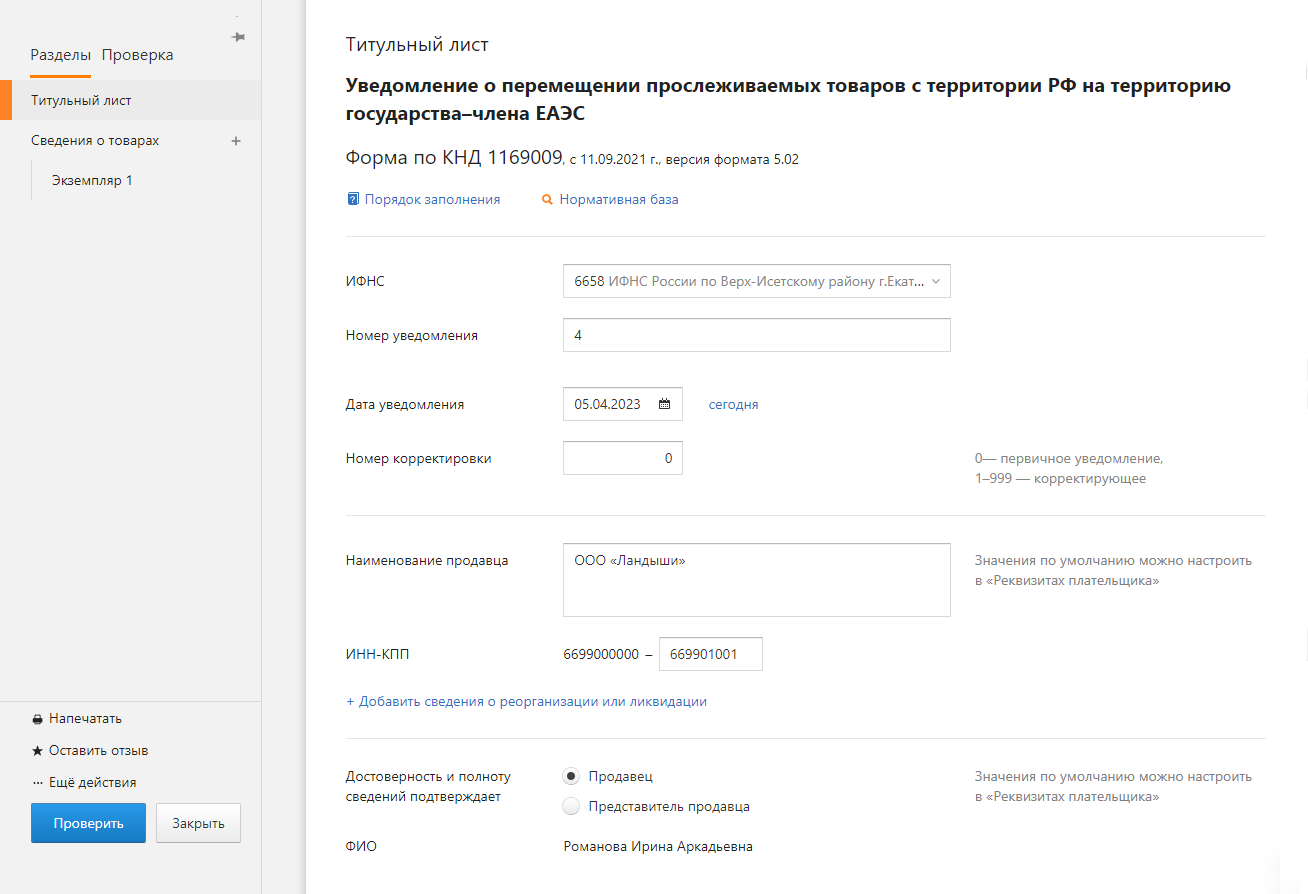Open the calendar icon in the Дата уведомления field
The height and width of the screenshot is (894, 1308).
coord(664,404)
